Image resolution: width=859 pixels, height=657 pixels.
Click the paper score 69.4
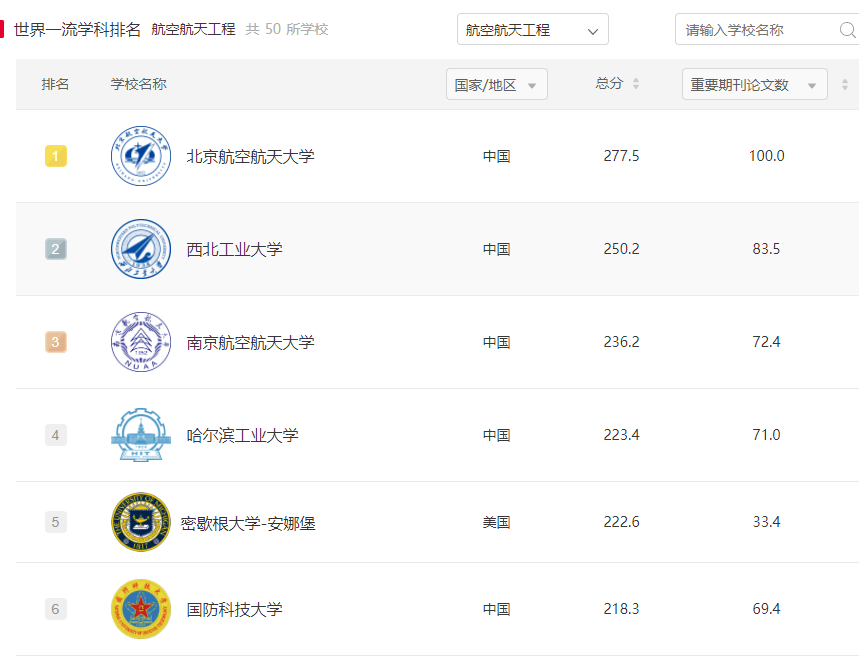tap(766, 609)
